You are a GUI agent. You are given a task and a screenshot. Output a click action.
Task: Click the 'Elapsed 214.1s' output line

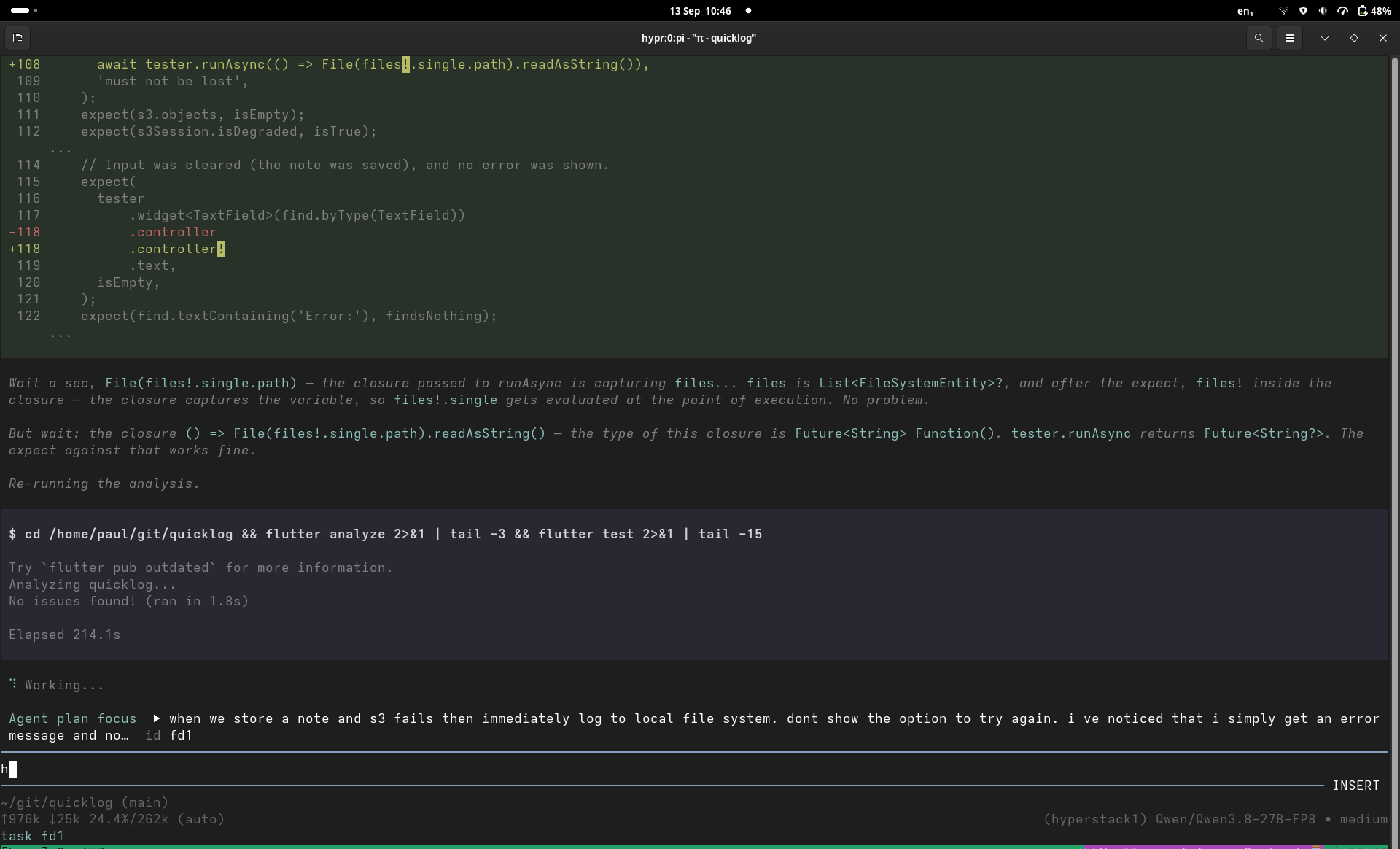click(x=64, y=635)
